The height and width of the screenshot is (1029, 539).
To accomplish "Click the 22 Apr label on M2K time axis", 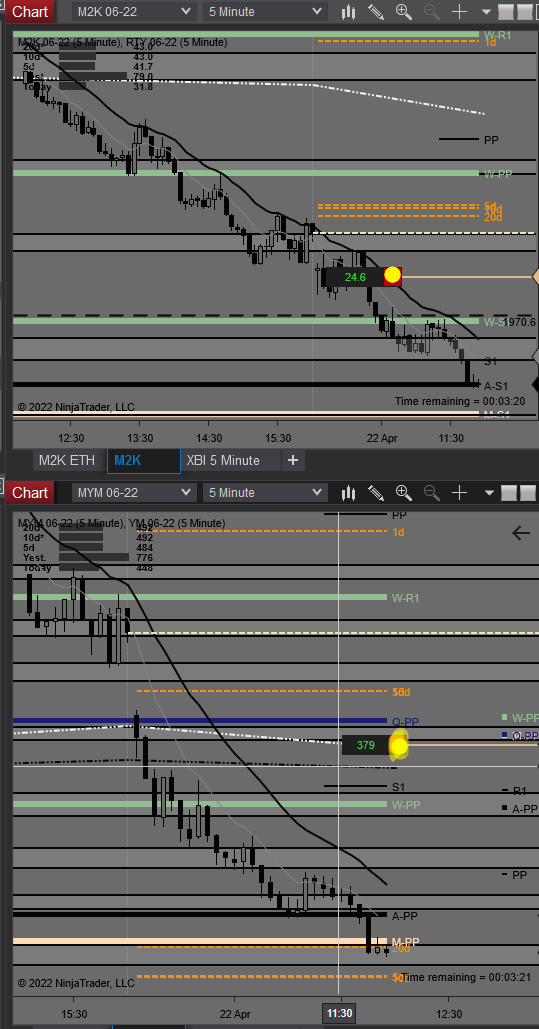I will click(383, 438).
